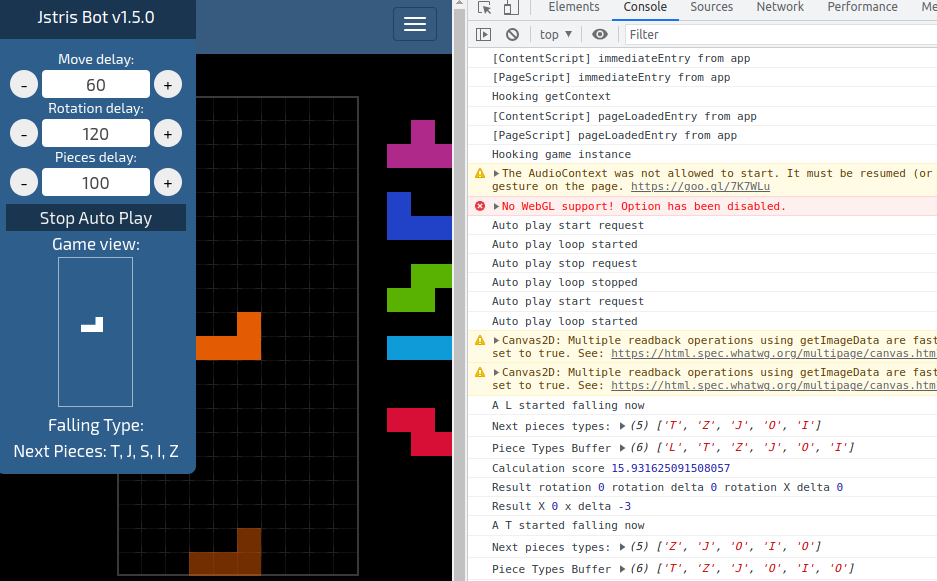Expand the second Canvas2D warning message
The image size is (937, 581).
coord(496,372)
